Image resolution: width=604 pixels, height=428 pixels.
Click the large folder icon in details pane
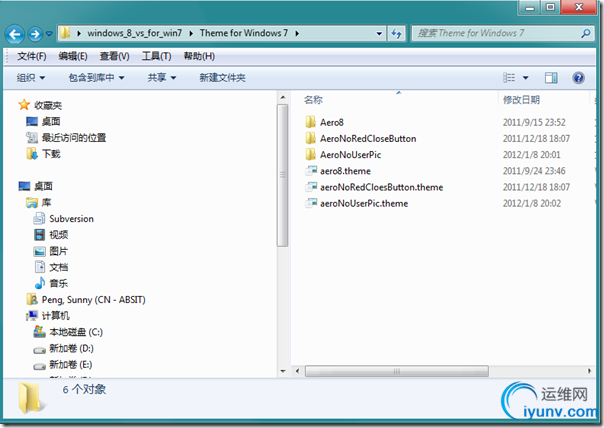(x=30, y=398)
